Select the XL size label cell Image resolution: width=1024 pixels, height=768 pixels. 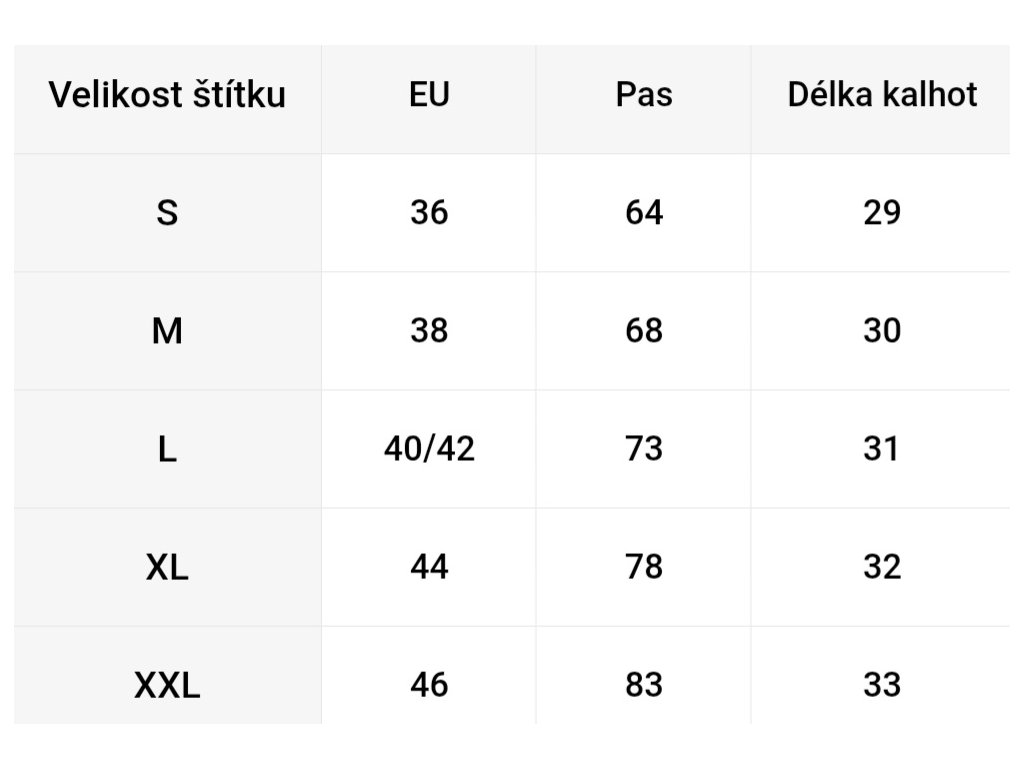pos(167,567)
